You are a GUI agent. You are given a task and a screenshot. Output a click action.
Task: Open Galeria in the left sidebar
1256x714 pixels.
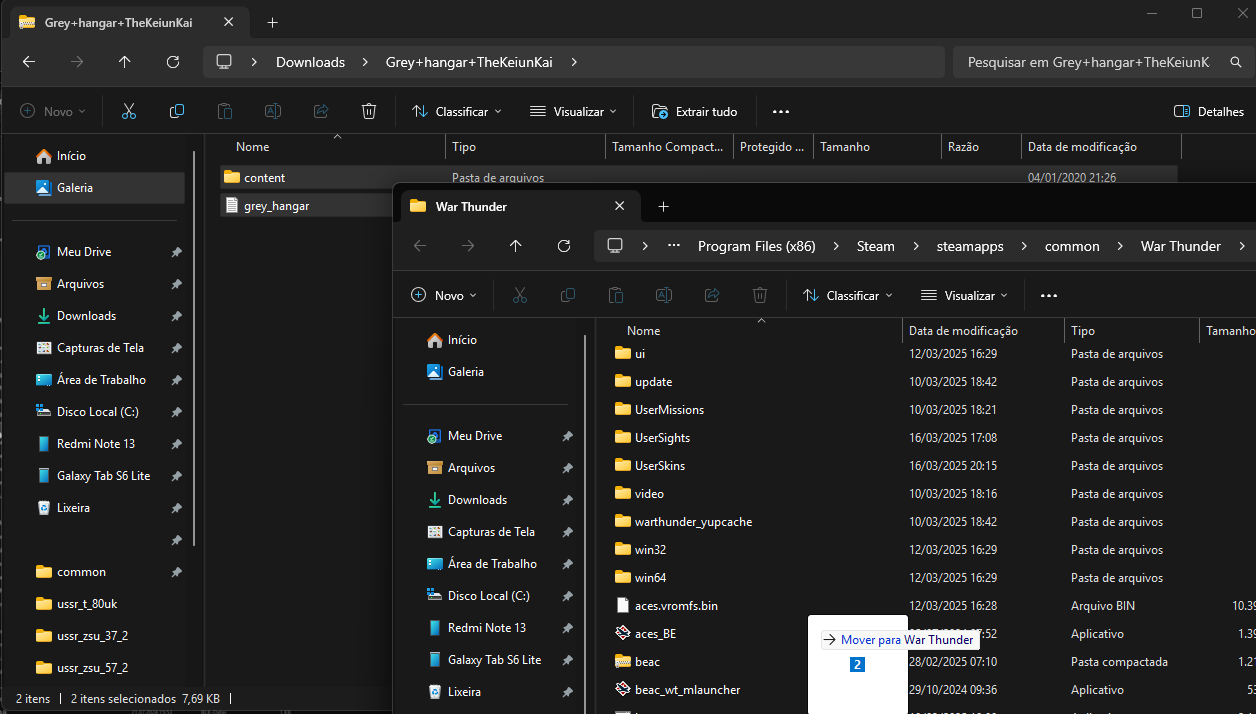pos(74,187)
